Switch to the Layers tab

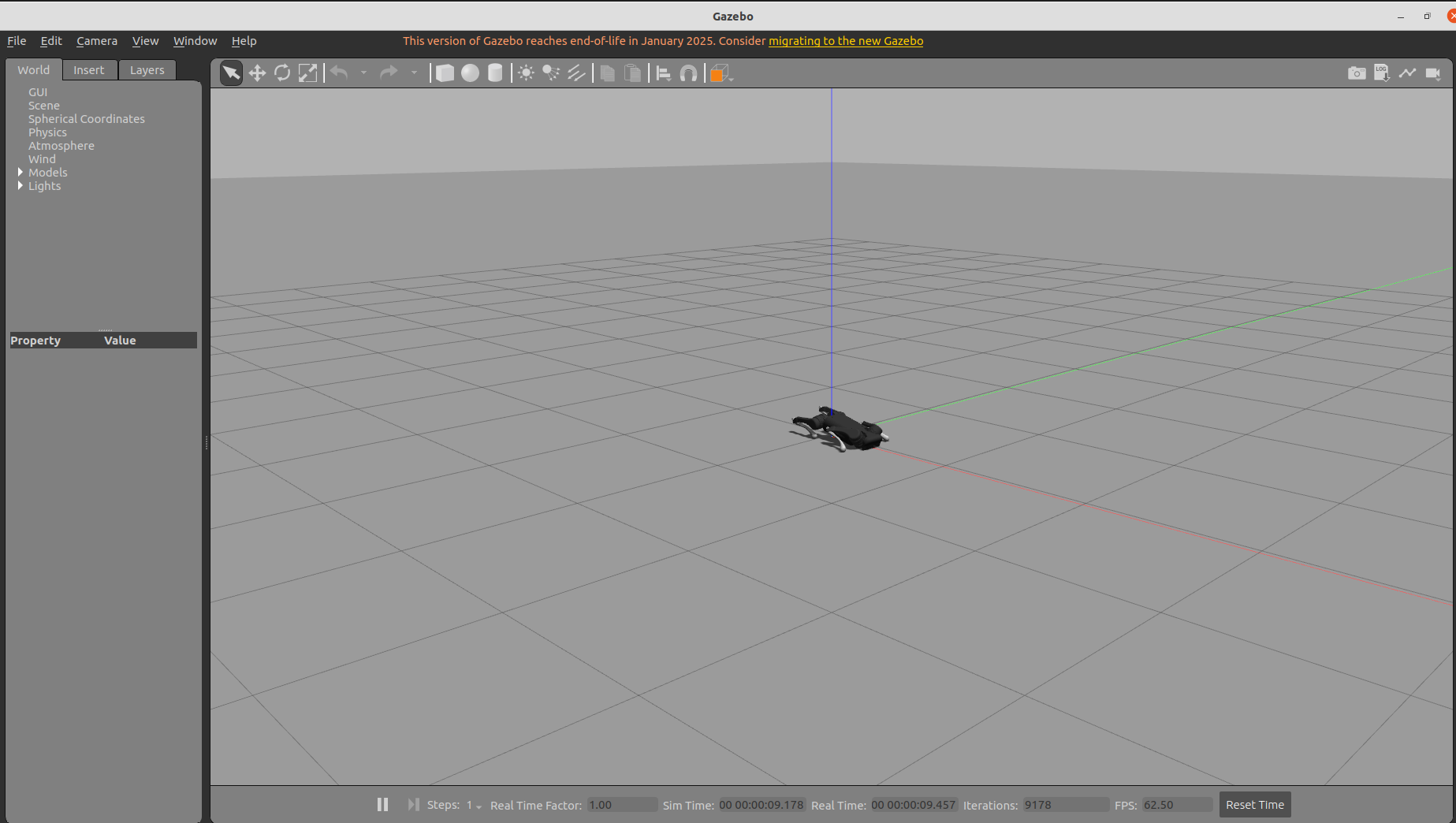pyautogui.click(x=147, y=70)
